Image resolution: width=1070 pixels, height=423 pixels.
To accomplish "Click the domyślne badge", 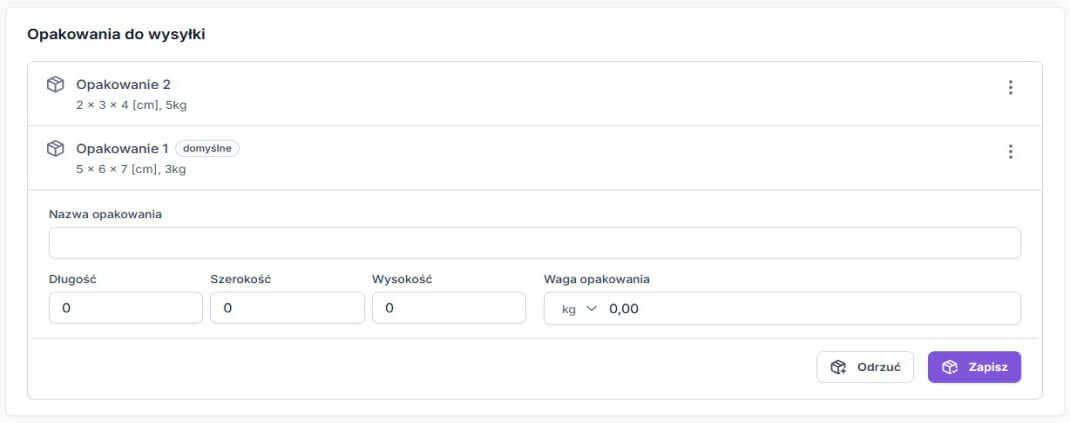I will pos(208,149).
